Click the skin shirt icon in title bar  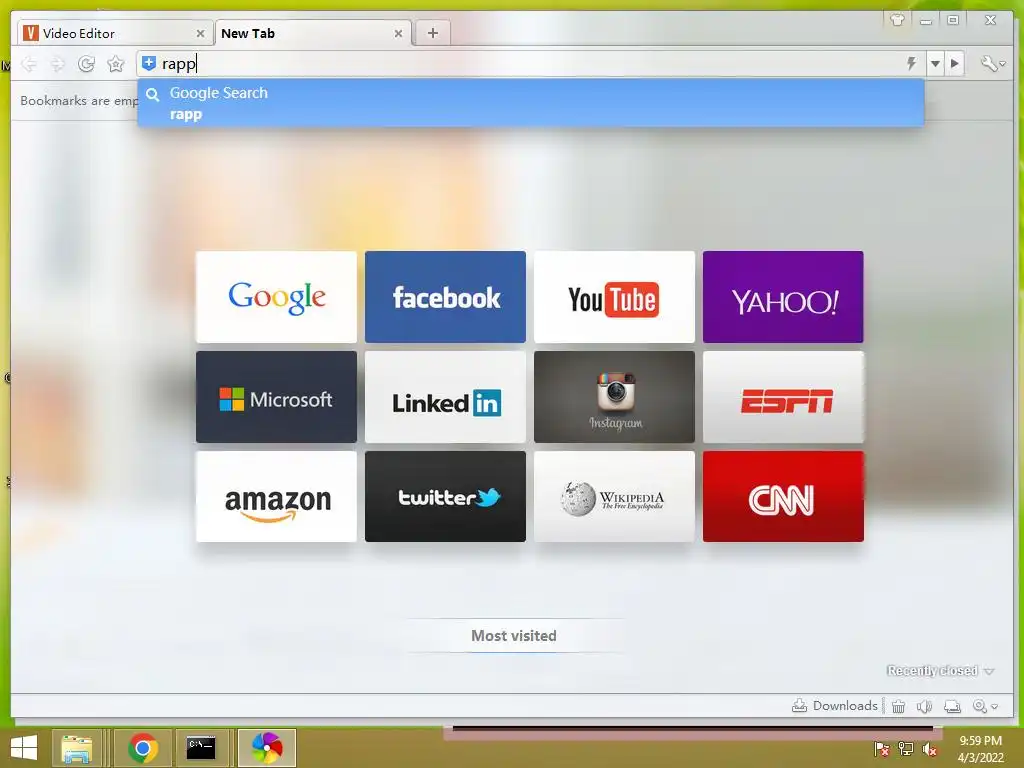tap(897, 20)
